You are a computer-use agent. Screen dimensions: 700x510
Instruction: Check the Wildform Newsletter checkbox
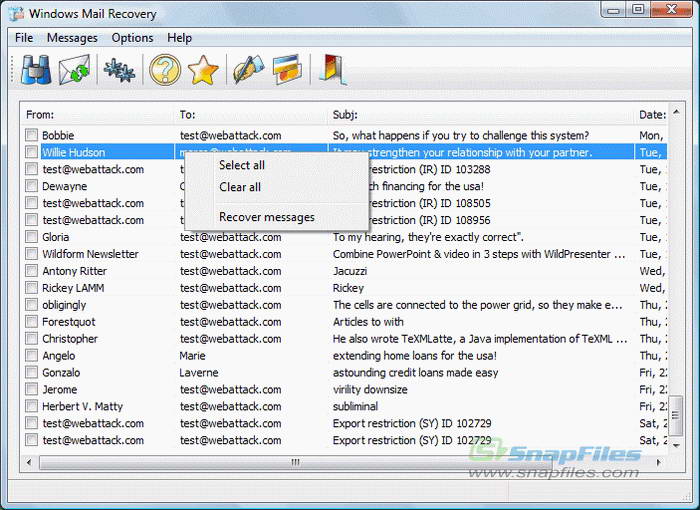31,254
